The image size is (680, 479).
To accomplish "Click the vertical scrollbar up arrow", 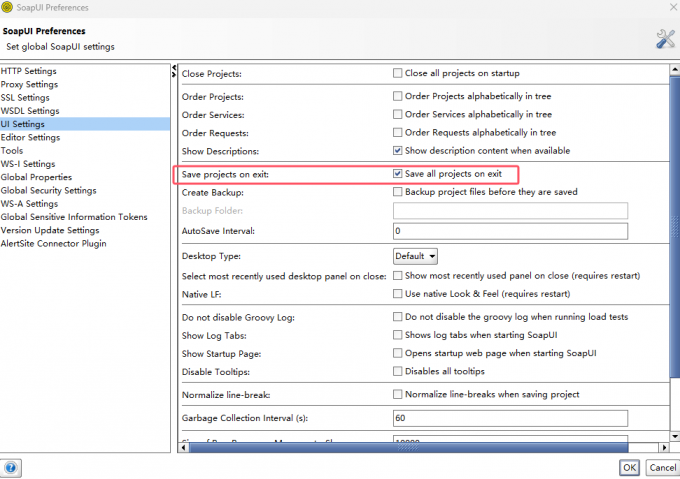I will 675,69.
